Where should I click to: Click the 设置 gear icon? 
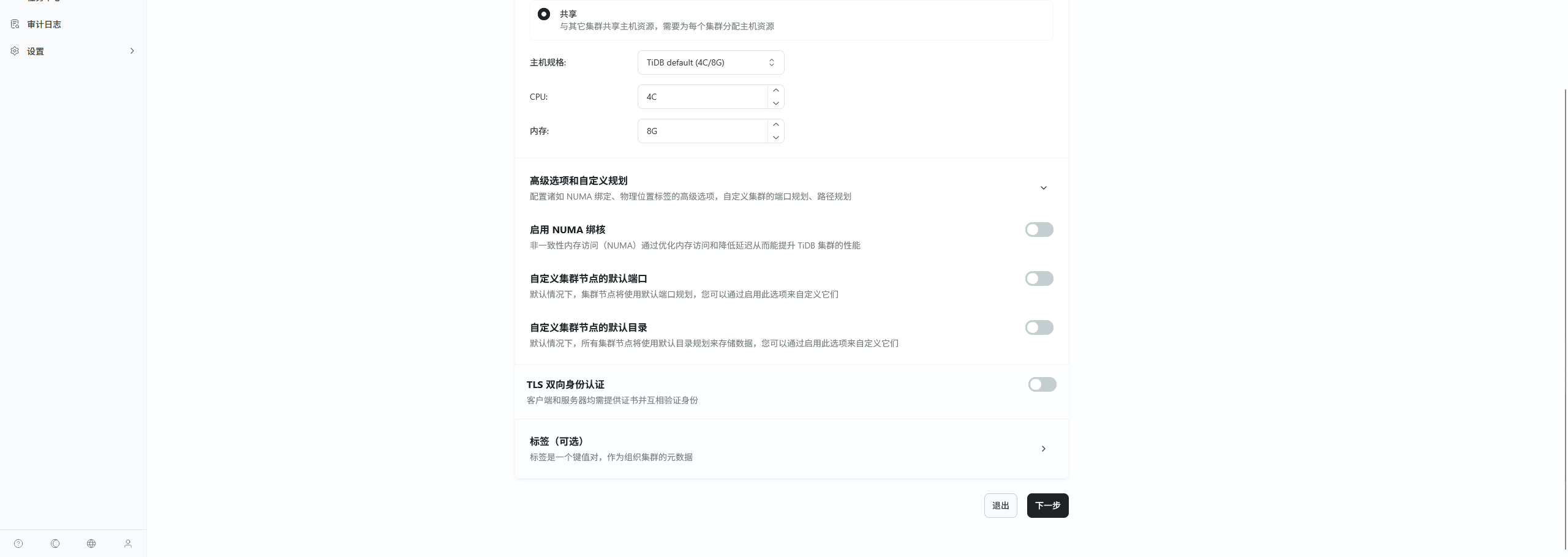[x=15, y=51]
